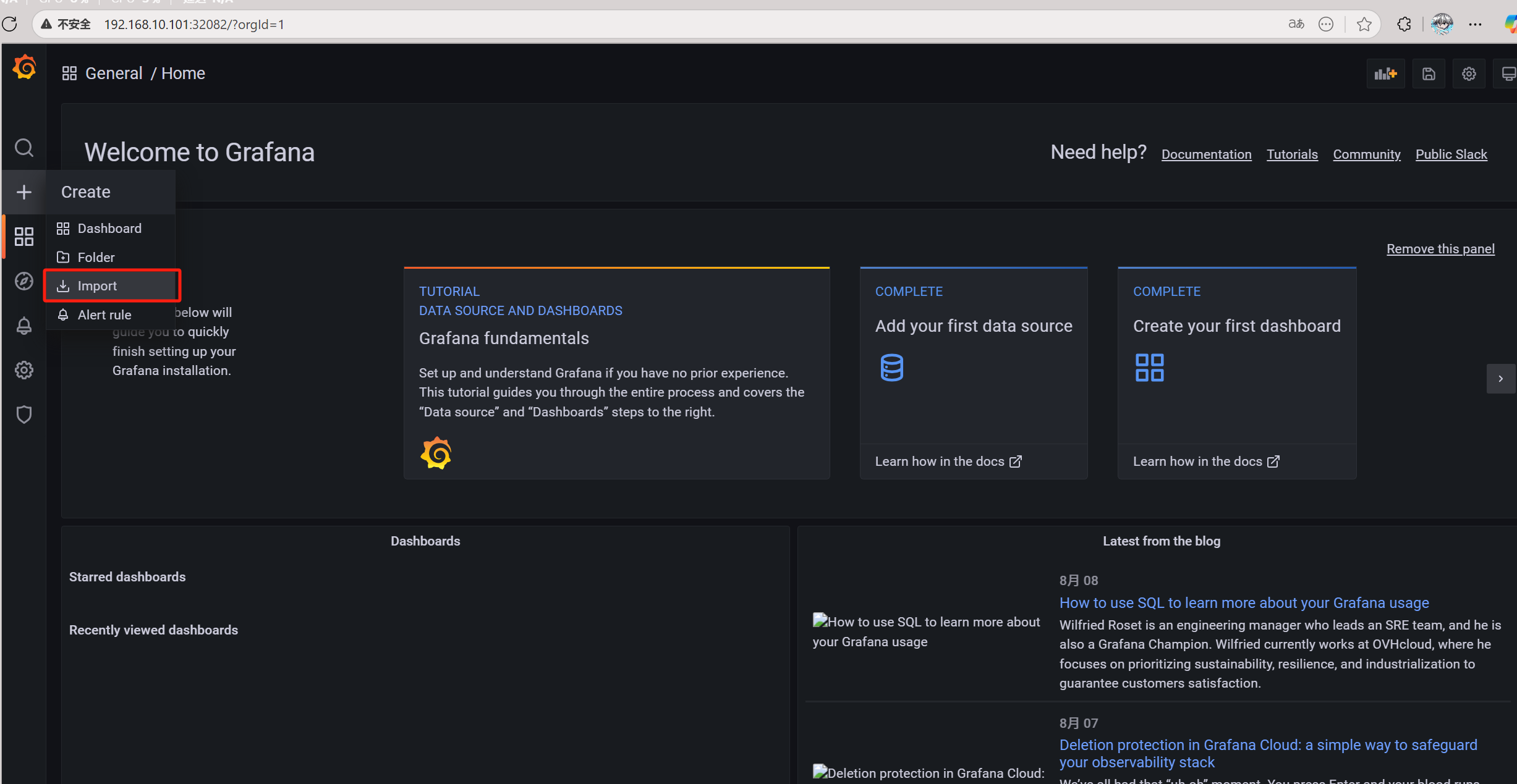Click the Latest from the blog panel title

pos(1161,541)
